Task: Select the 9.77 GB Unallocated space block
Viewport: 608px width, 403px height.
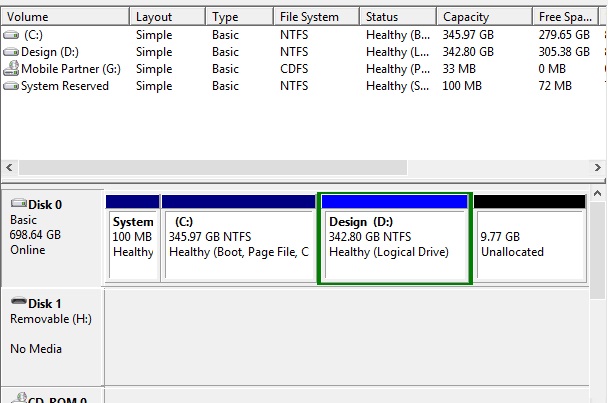Action: click(x=530, y=238)
